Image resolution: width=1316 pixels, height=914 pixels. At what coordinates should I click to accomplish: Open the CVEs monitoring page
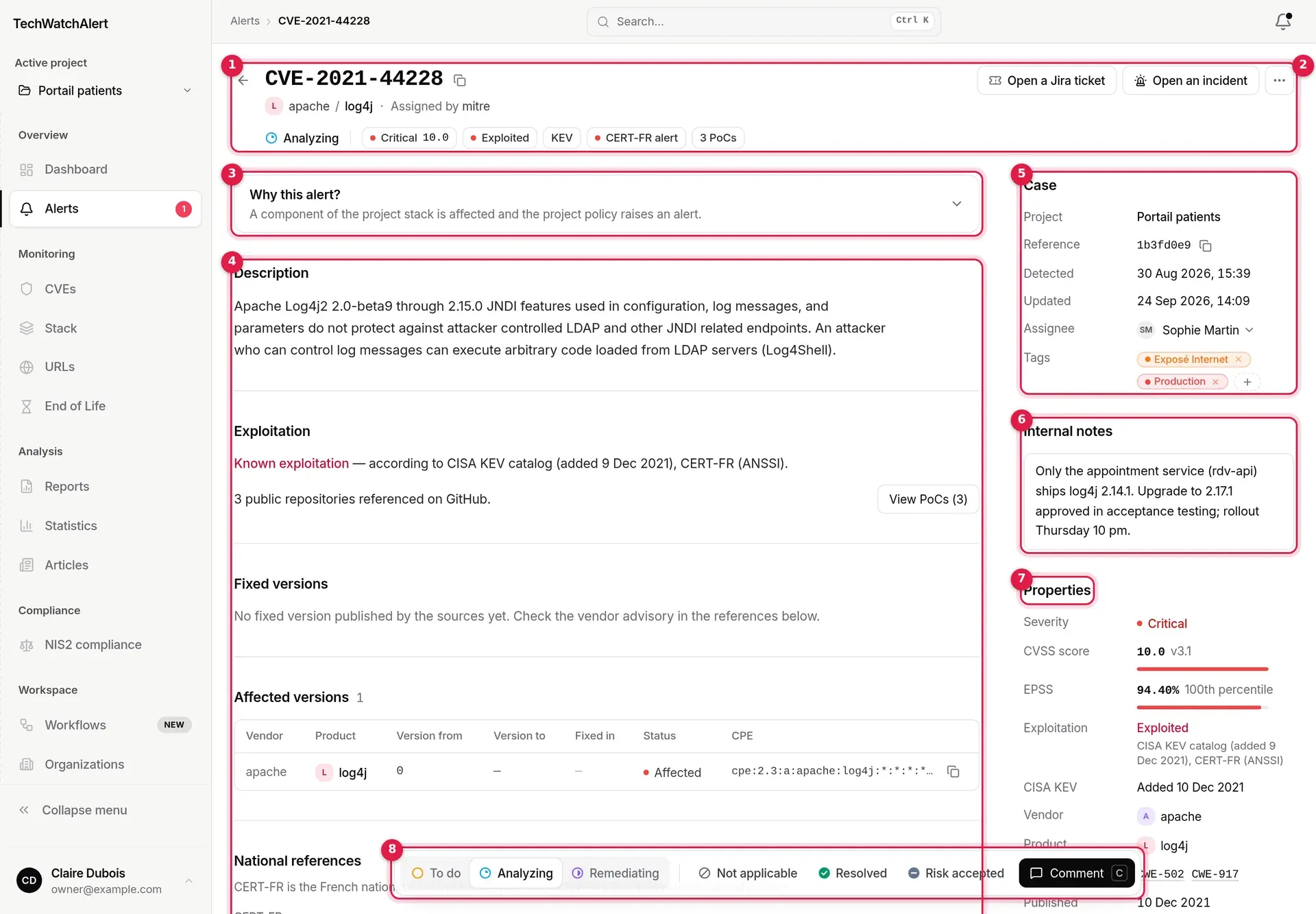click(x=106, y=289)
